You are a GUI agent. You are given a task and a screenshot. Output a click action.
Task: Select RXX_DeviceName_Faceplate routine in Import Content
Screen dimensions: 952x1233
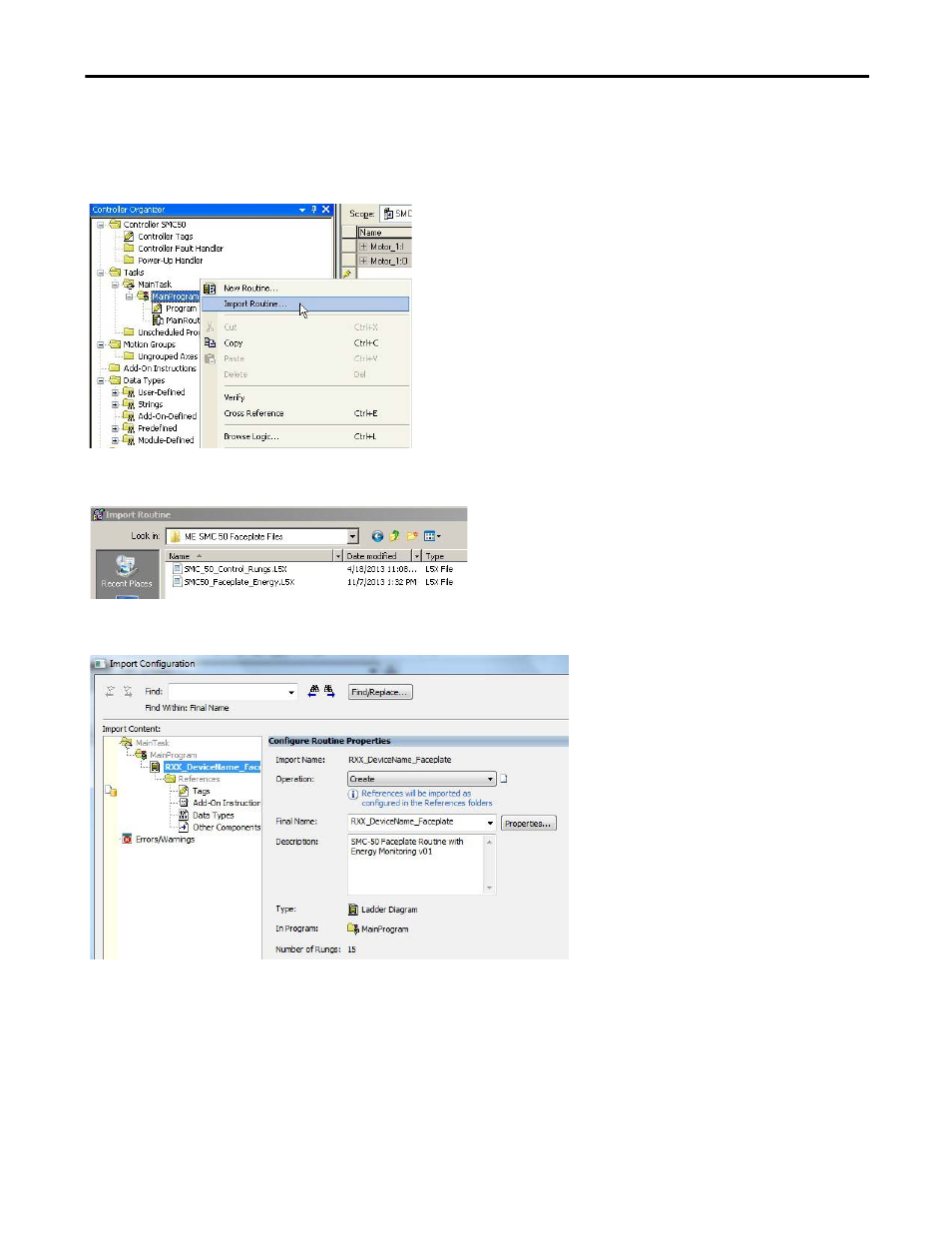pos(212,767)
